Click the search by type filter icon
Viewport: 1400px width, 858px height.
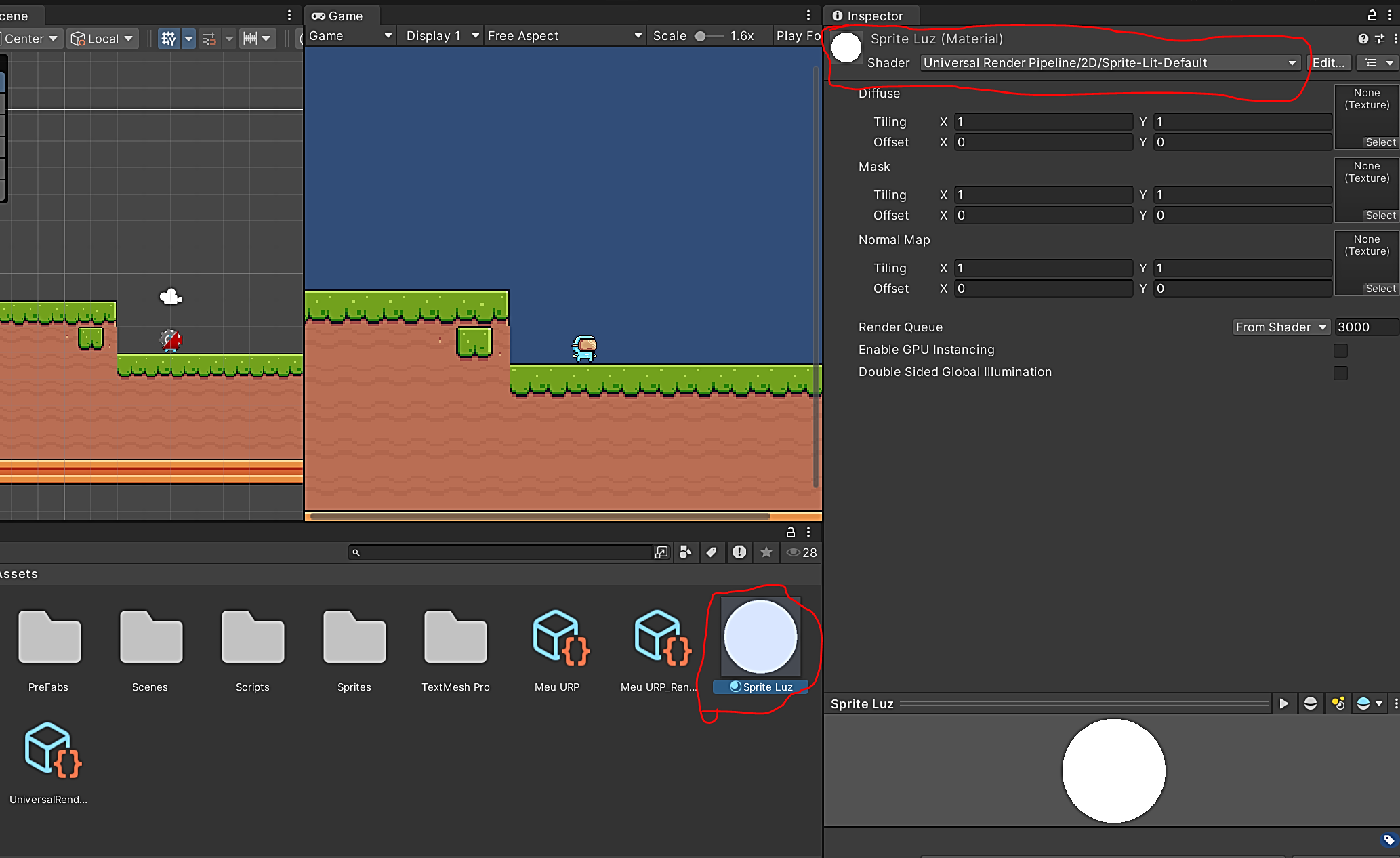coord(685,552)
